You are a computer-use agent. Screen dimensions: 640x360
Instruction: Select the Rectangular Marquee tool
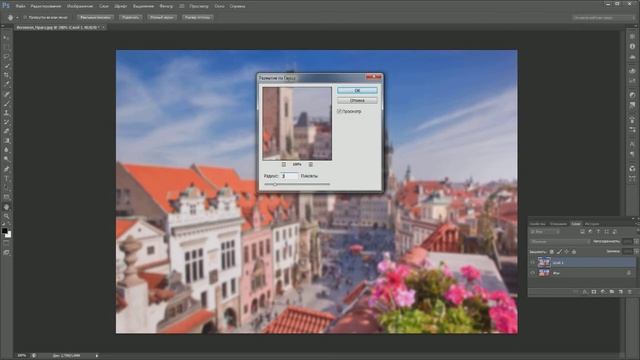[6, 47]
